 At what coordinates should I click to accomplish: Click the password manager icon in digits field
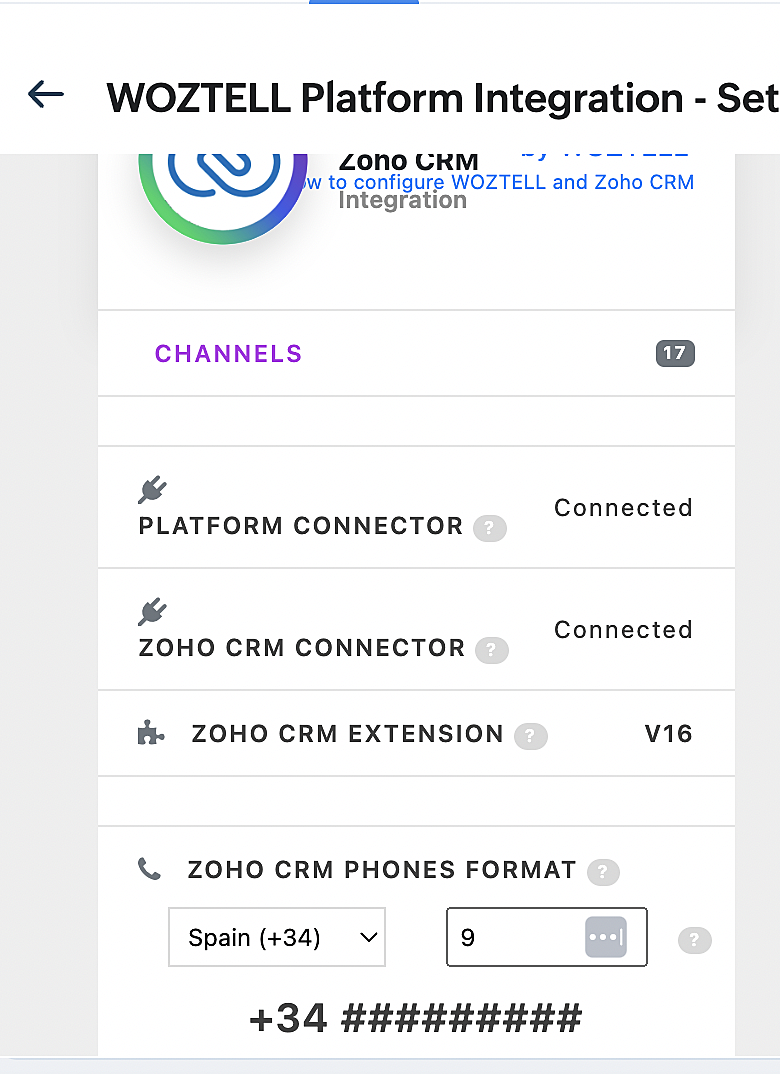click(605, 937)
